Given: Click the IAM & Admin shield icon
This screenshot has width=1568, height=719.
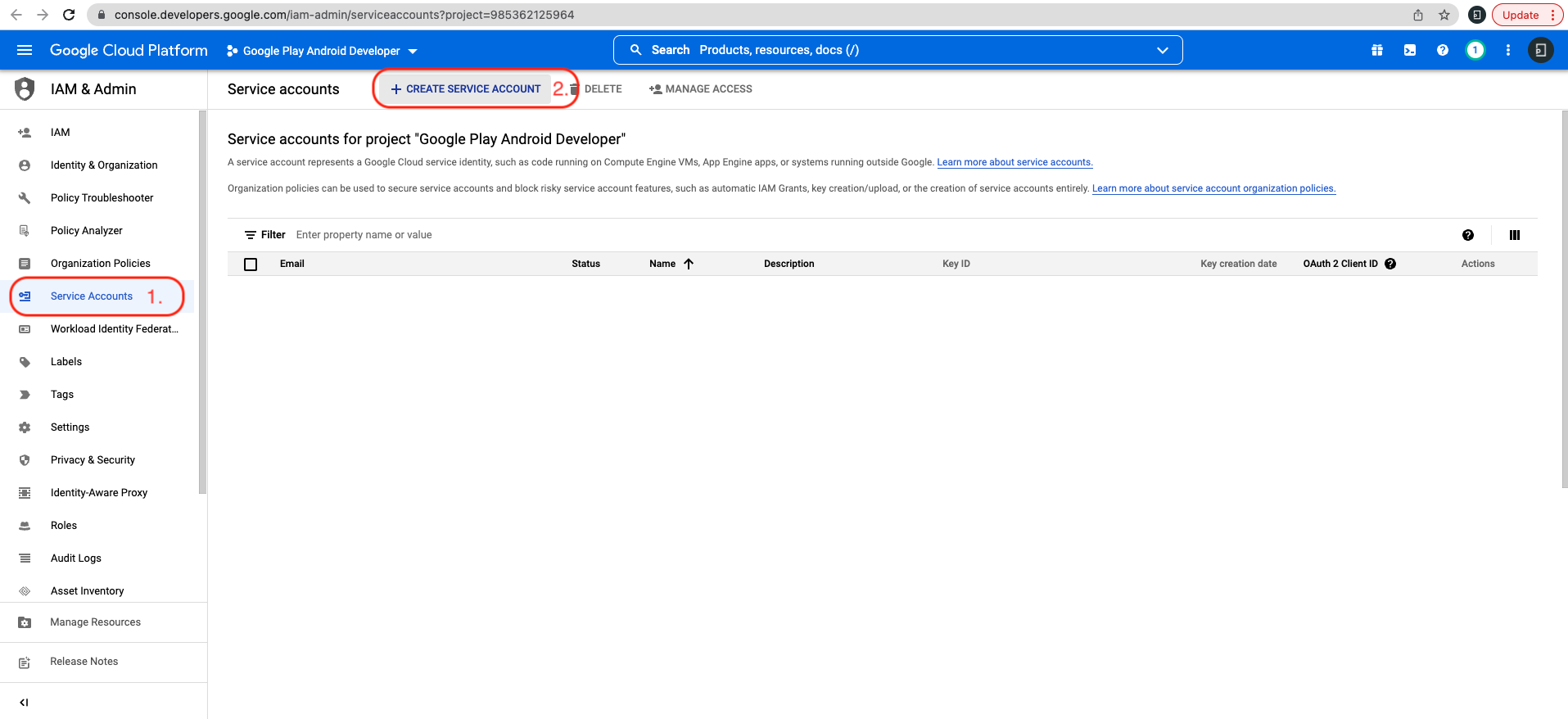Looking at the screenshot, I should [x=25, y=88].
